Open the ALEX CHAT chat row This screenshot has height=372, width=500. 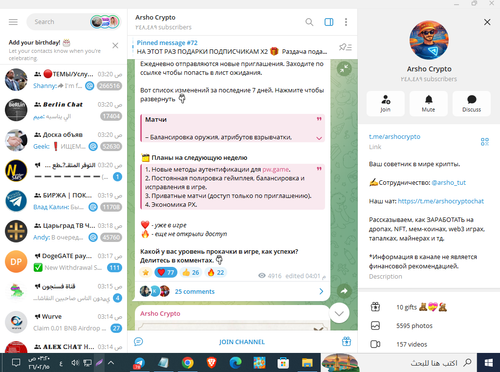63,346
